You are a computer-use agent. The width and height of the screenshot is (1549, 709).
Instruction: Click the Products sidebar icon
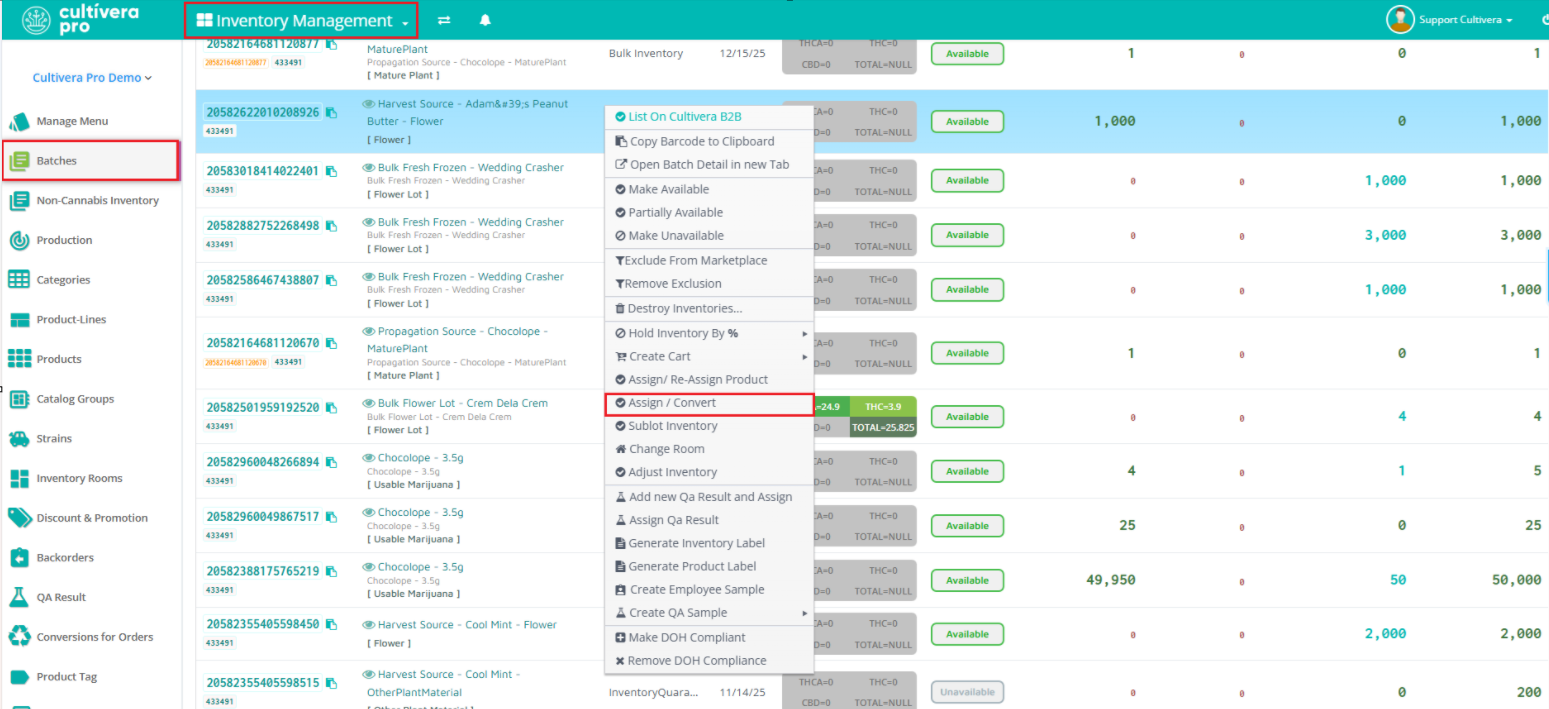pyautogui.click(x=19, y=359)
